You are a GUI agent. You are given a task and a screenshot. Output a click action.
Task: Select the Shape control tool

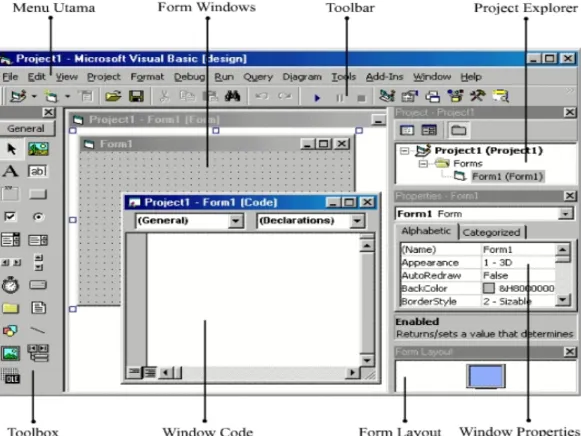10,330
